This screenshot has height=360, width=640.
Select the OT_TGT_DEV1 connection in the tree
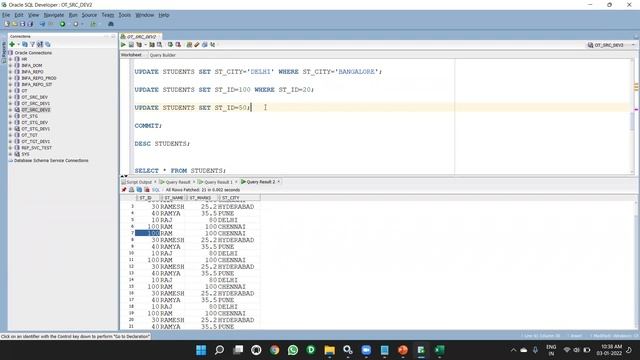click(36, 142)
